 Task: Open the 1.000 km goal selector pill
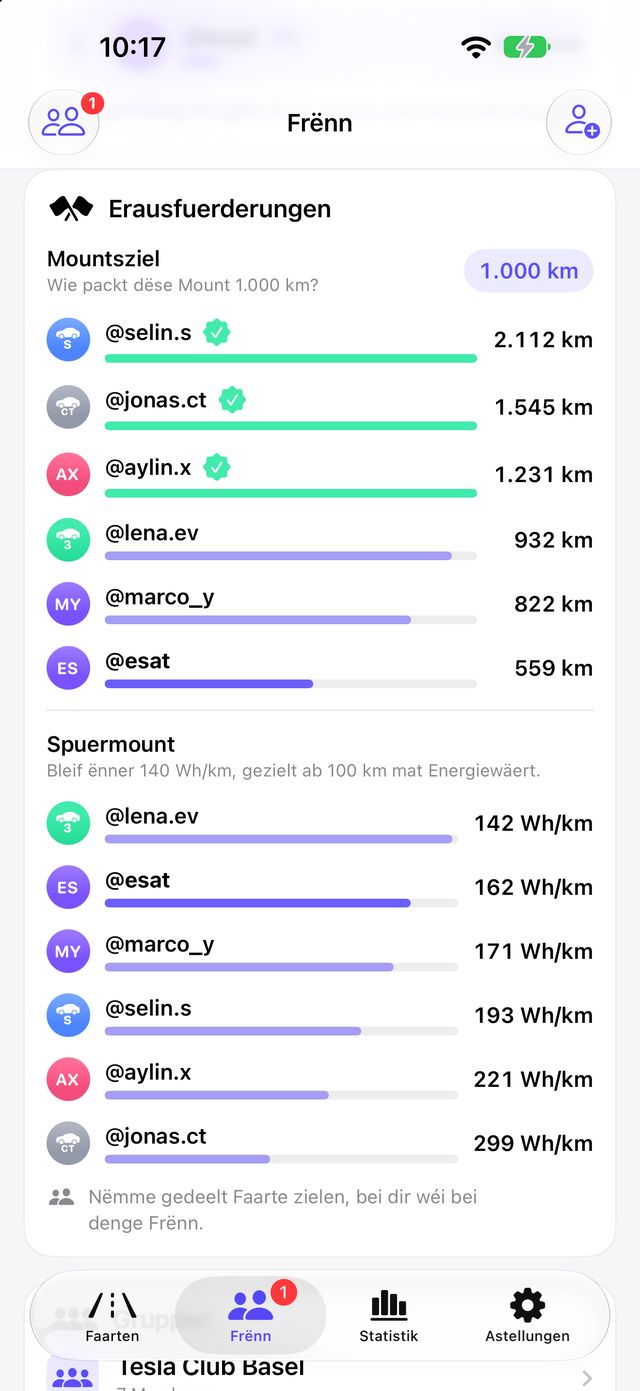(529, 271)
